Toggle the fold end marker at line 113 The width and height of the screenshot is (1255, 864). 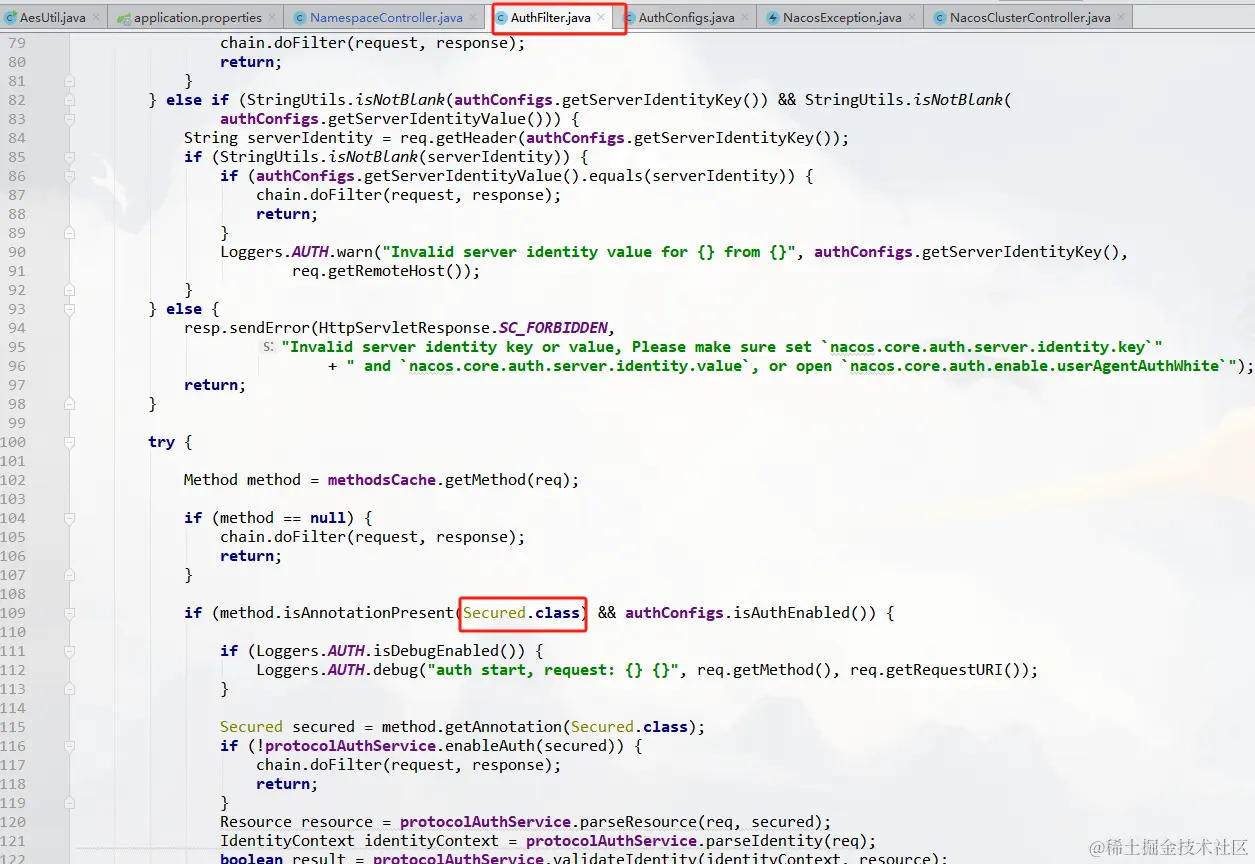tap(69, 689)
